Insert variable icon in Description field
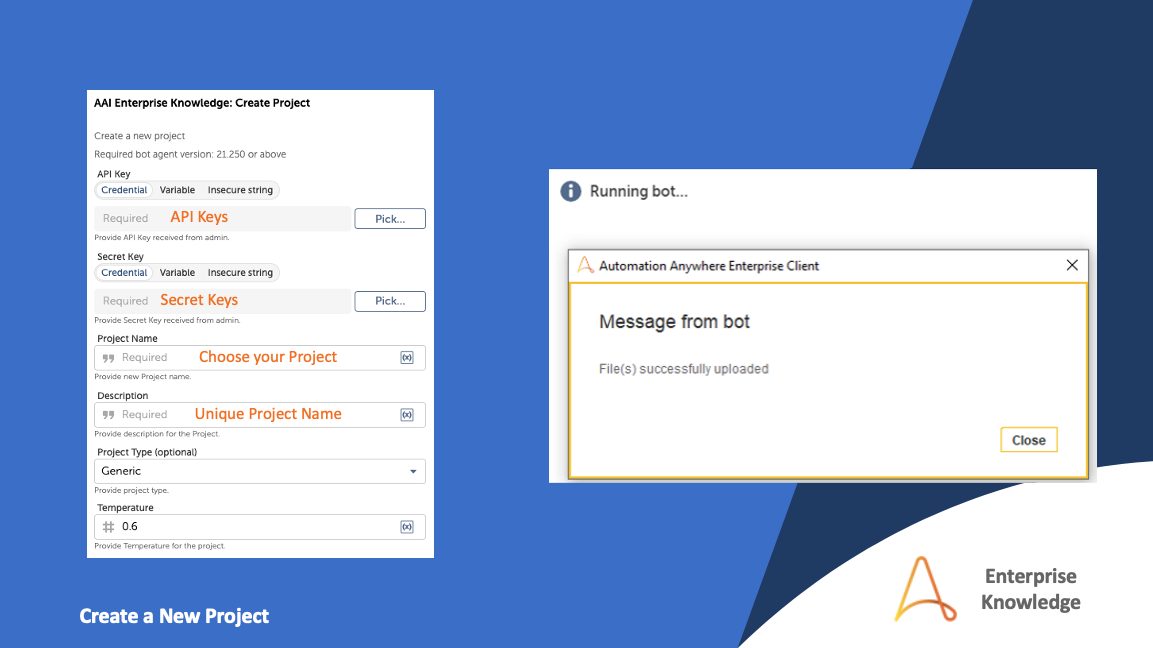Viewport: 1153px width, 648px height. 407,415
